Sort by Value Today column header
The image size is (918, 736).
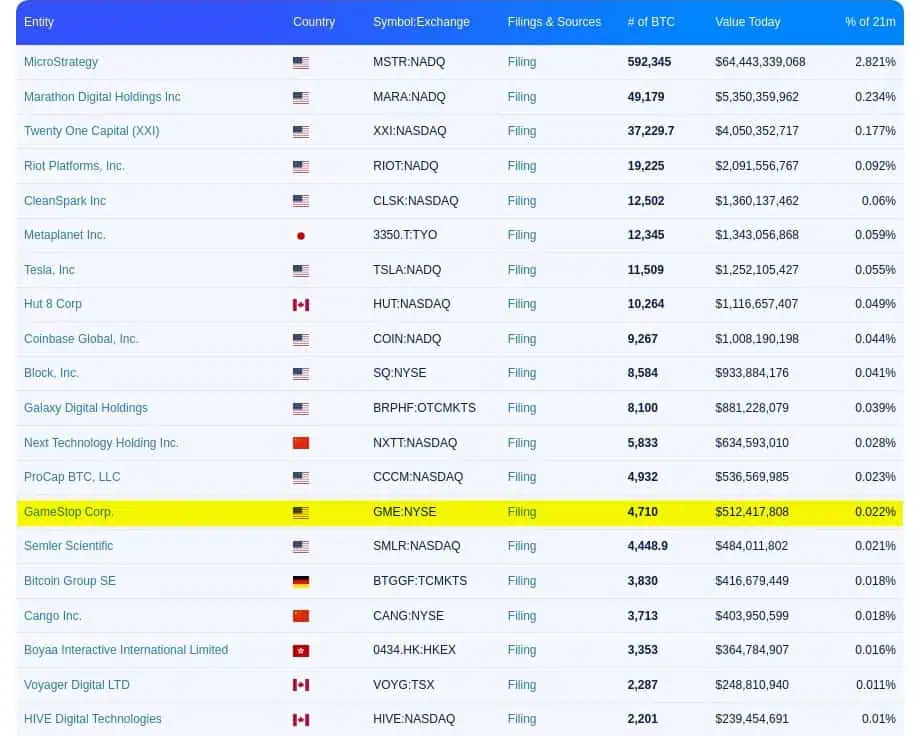click(x=748, y=22)
